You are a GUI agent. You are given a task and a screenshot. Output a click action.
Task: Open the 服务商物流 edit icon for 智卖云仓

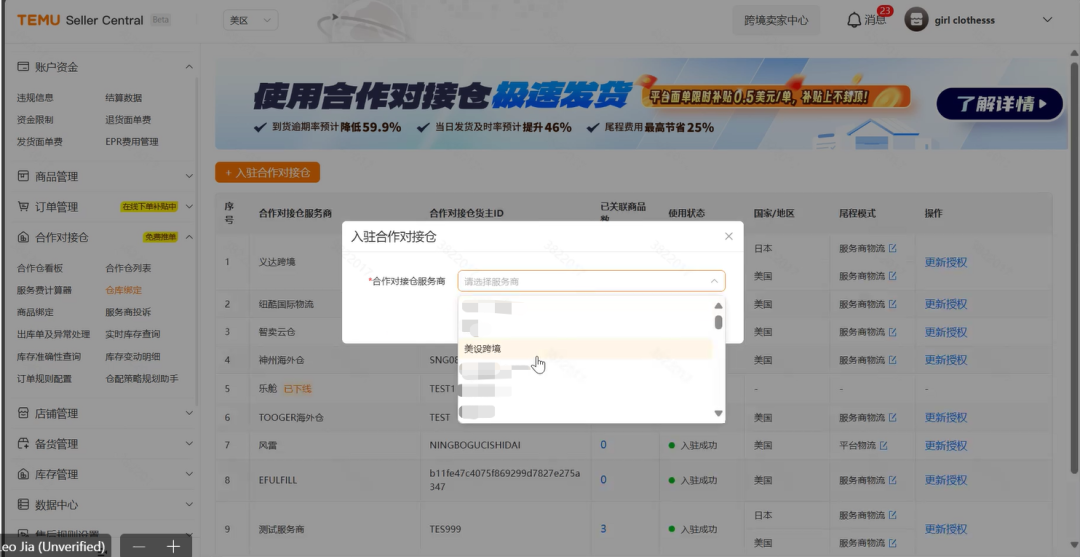pyautogui.click(x=893, y=331)
